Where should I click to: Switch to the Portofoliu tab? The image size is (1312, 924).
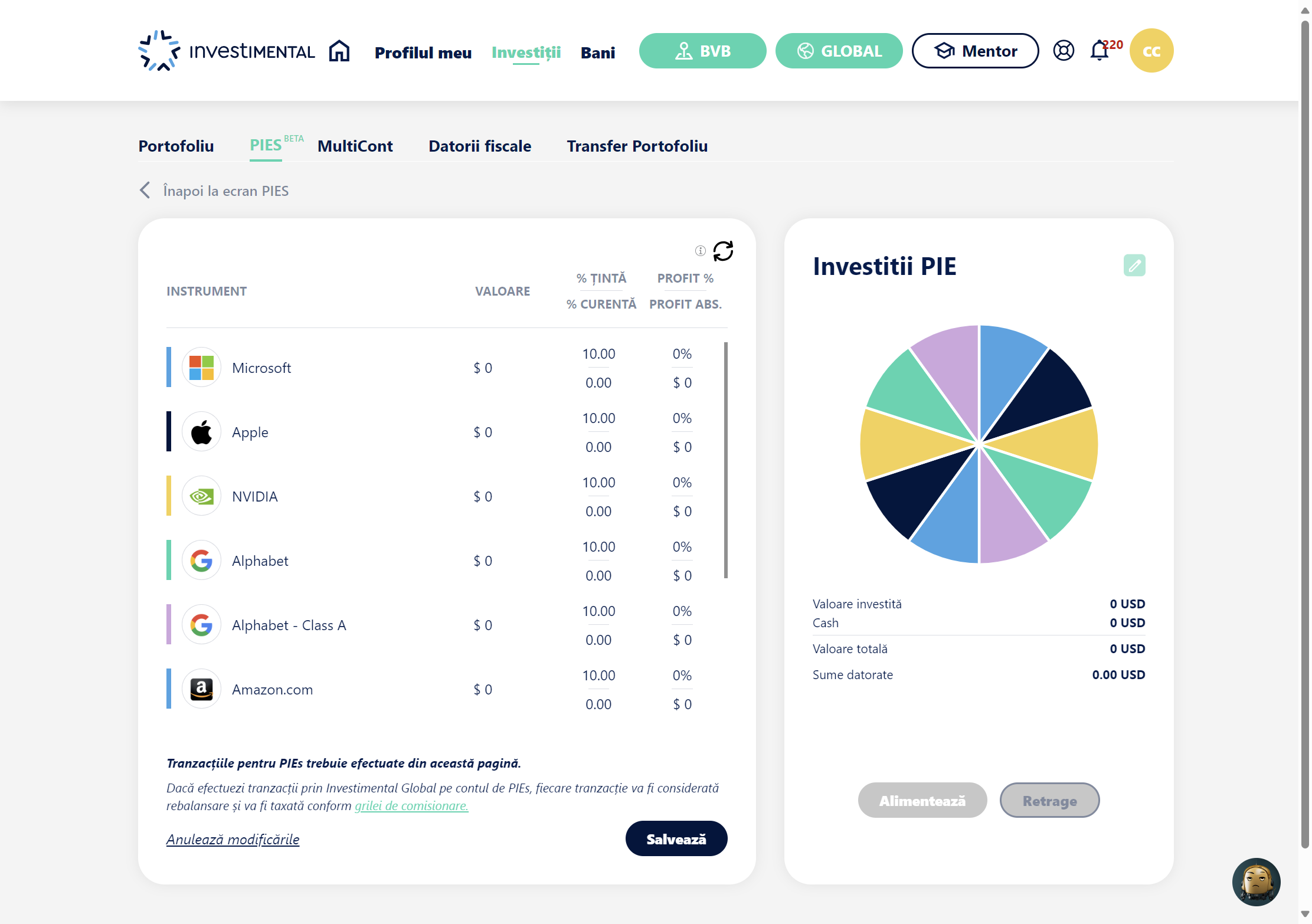pyautogui.click(x=176, y=146)
